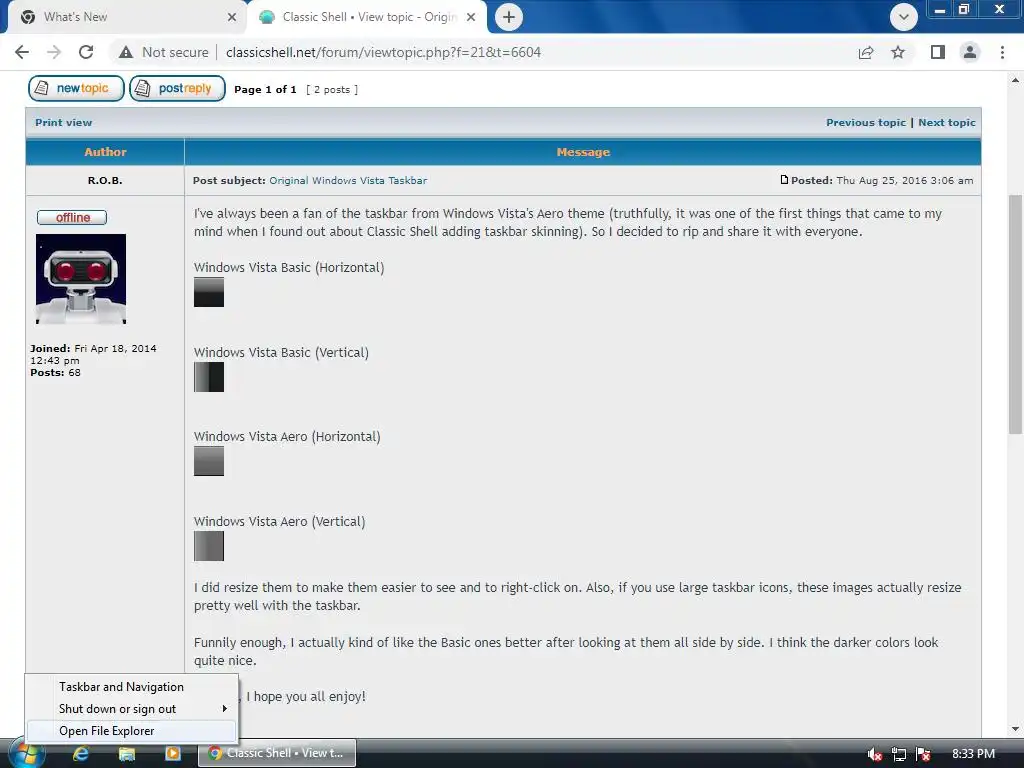The image size is (1024, 768).
Task: Open the Print view link
Action: click(63, 122)
